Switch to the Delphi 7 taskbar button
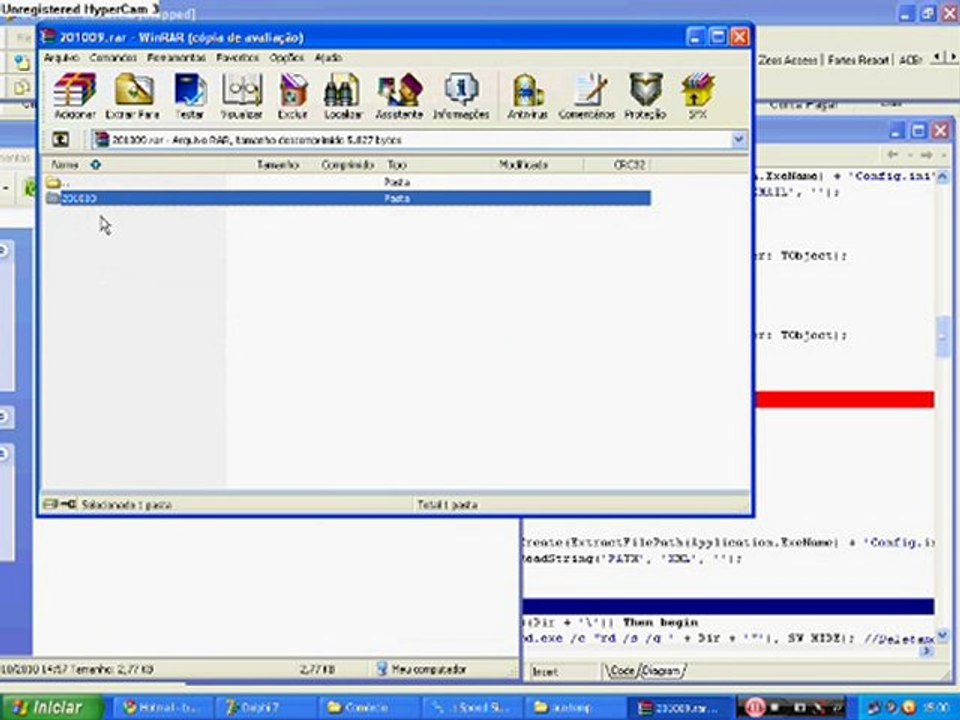The height and width of the screenshot is (720, 960). tap(267, 708)
